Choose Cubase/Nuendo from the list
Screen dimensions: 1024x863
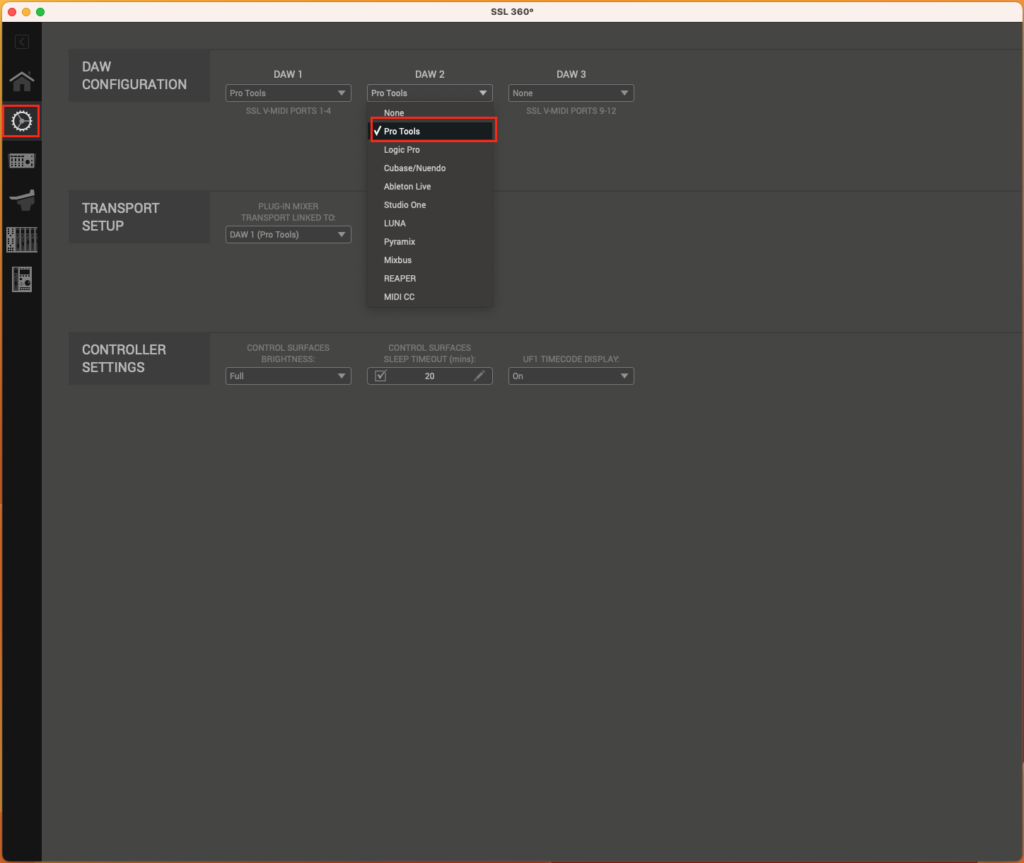(x=430, y=168)
